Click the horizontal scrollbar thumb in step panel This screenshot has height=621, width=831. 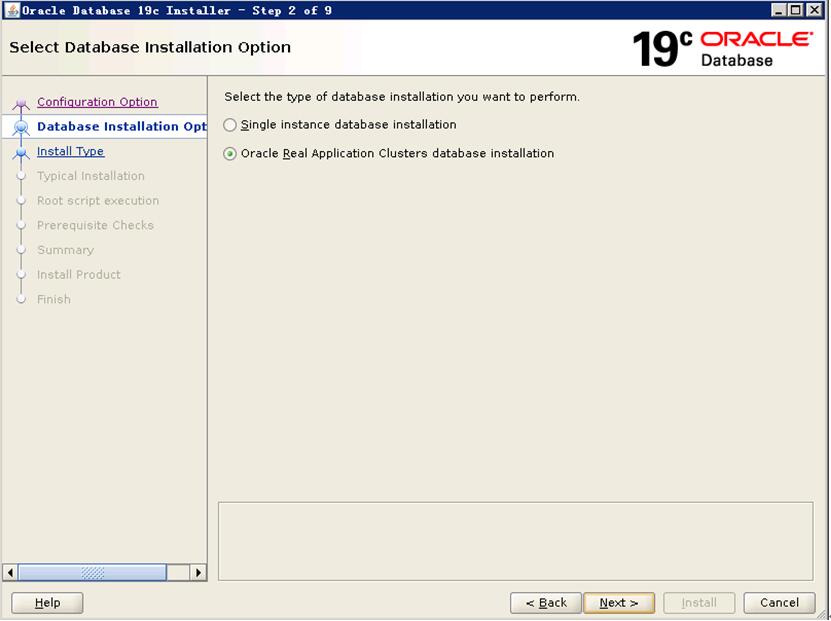point(92,572)
